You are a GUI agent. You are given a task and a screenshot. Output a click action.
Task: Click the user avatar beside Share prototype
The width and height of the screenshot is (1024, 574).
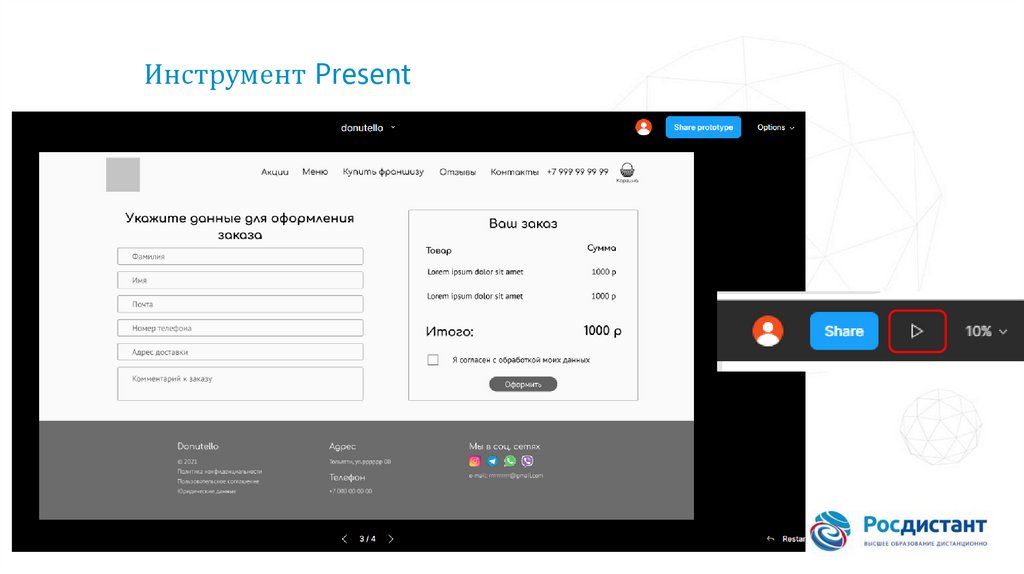point(643,127)
